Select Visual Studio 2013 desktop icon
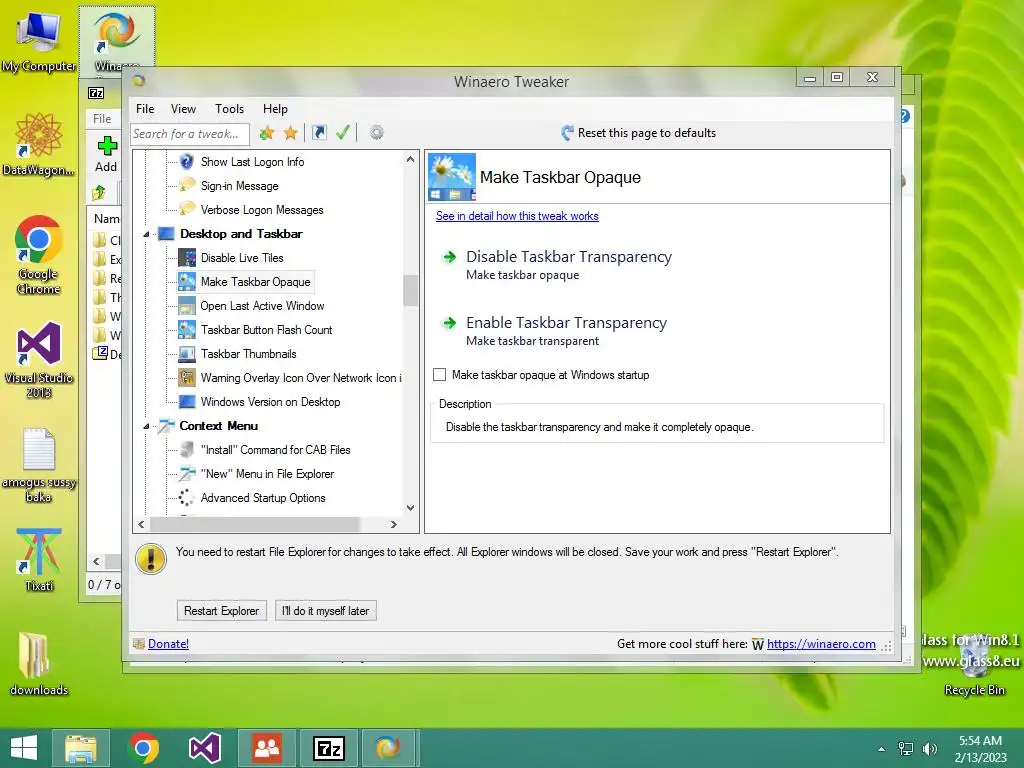1024x768 pixels. click(39, 359)
